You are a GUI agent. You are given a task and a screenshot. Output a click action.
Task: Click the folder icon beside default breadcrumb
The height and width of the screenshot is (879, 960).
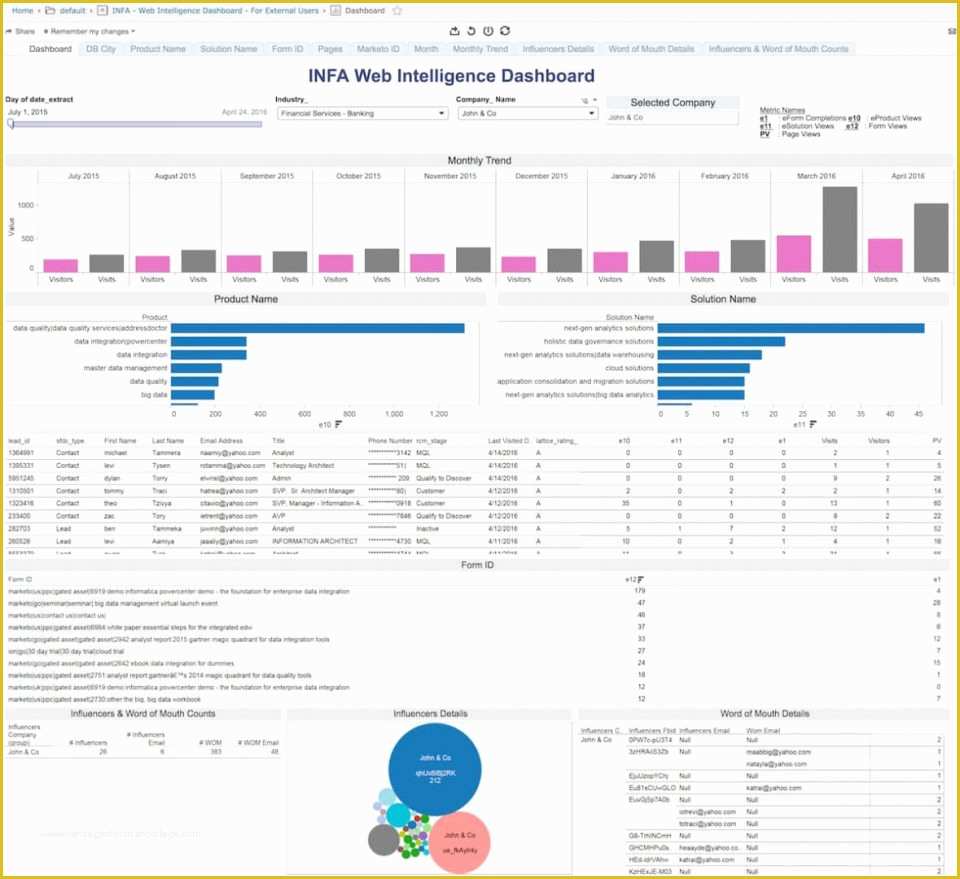click(x=50, y=10)
